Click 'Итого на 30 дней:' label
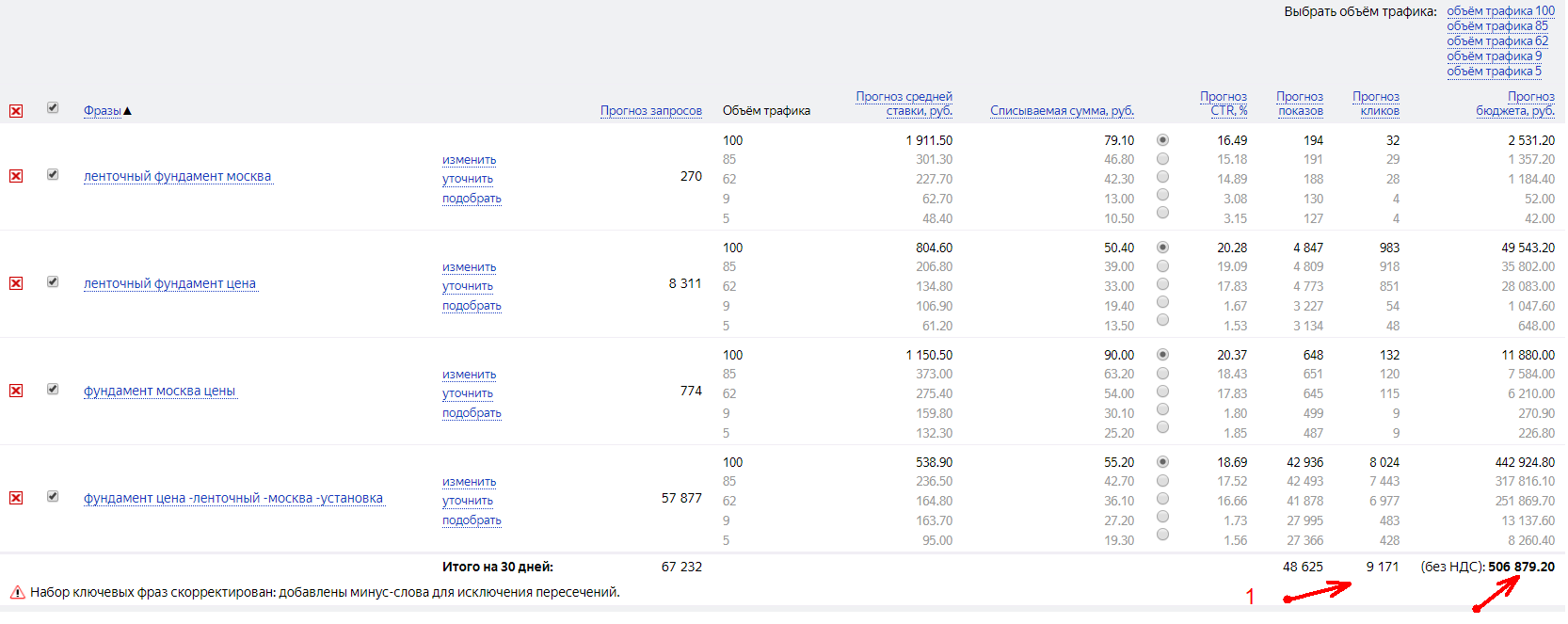Screen dimensions: 1568x624 (498, 567)
